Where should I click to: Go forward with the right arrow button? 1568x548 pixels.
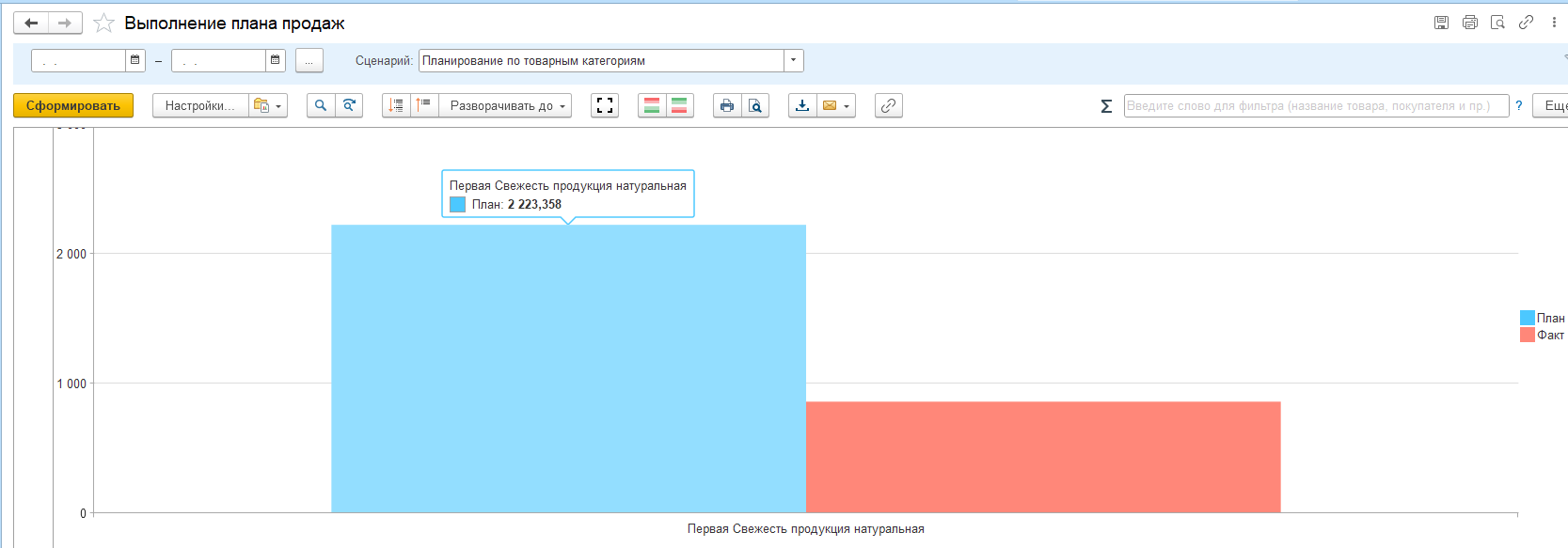click(x=65, y=23)
